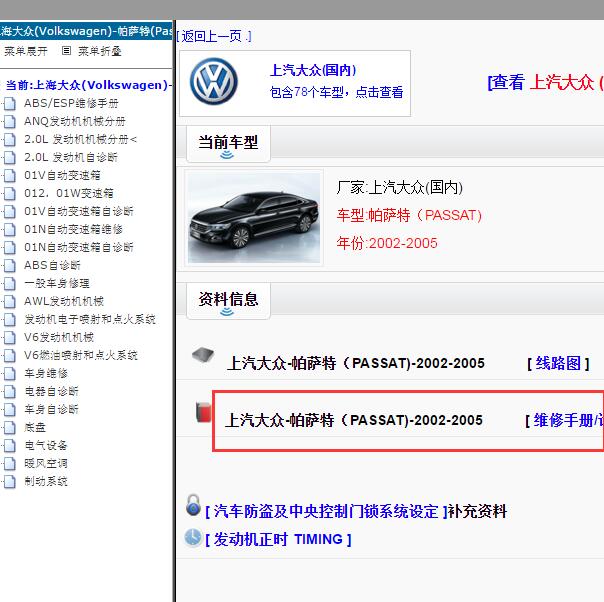Open 汽车防盗及中央控制门锁系统设定 link

326,512
